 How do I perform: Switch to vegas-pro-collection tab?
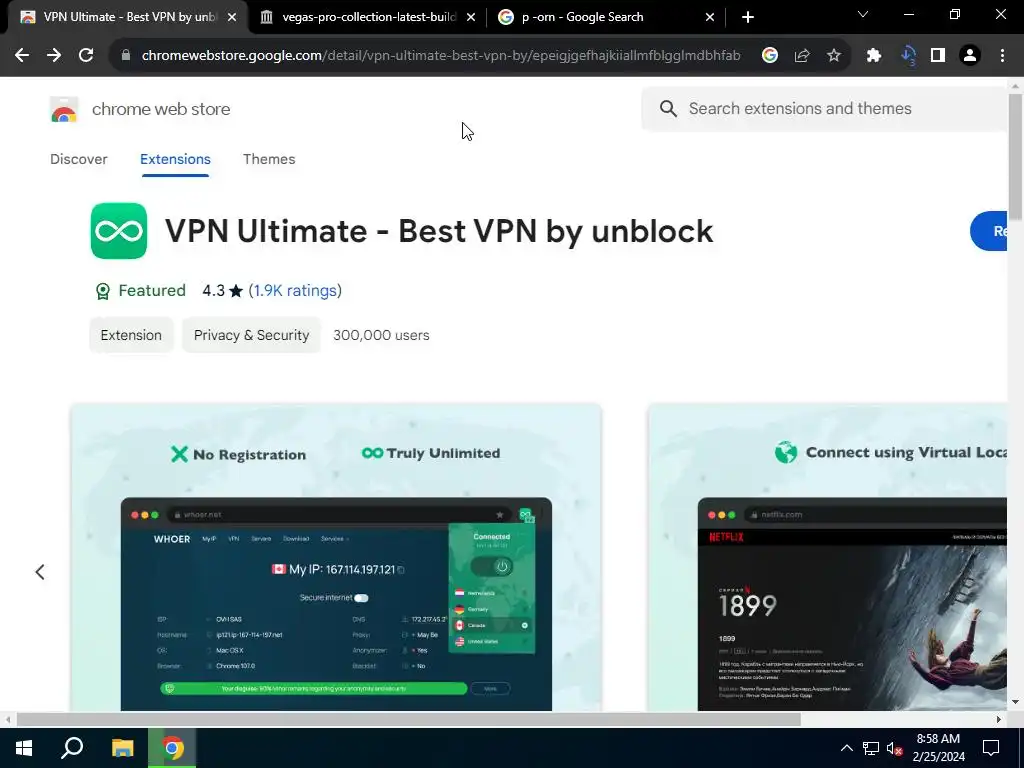[369, 17]
